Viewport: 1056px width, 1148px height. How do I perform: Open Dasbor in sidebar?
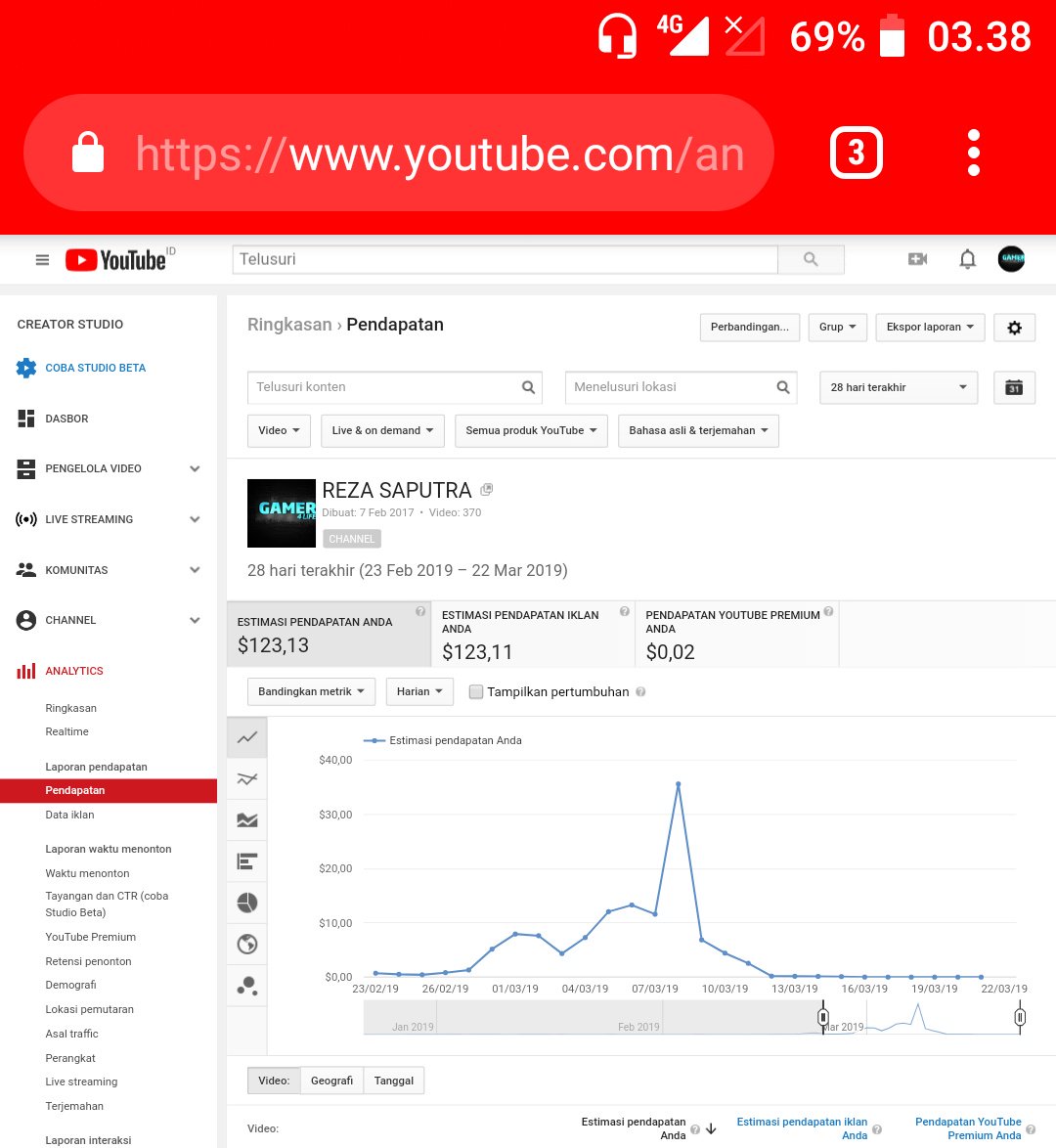click(66, 419)
